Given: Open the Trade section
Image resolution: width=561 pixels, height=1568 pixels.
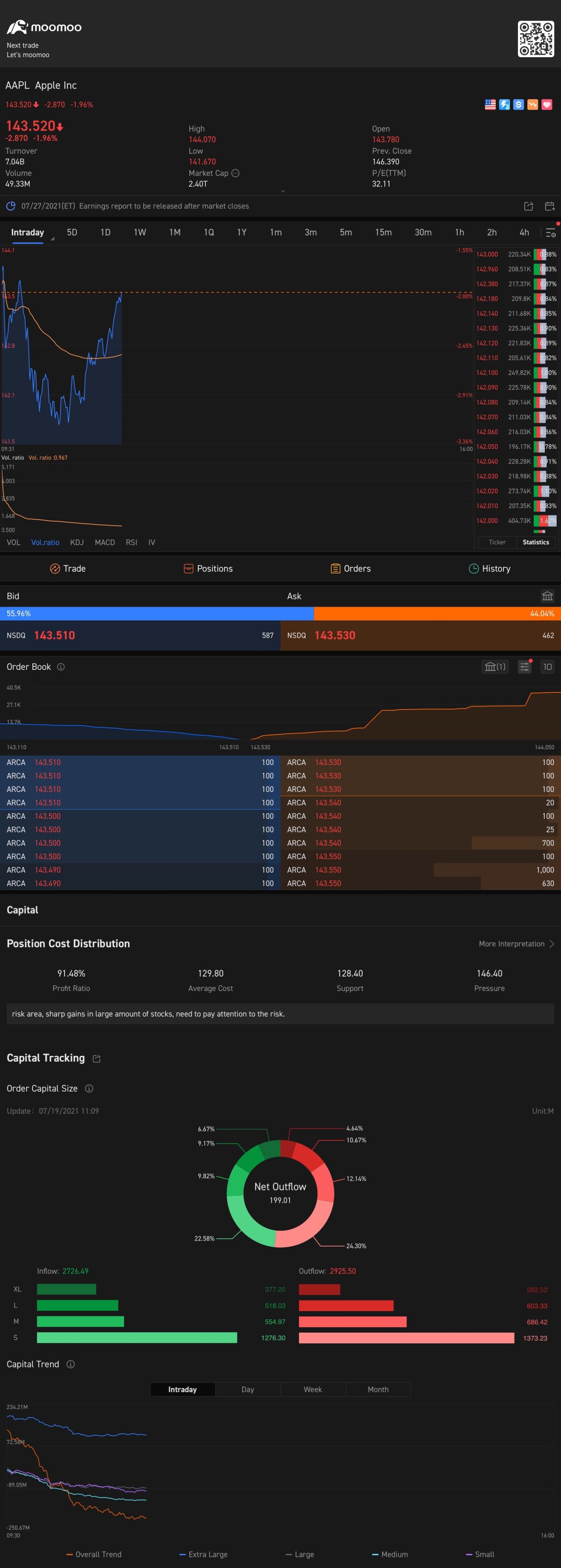Looking at the screenshot, I should click(68, 569).
